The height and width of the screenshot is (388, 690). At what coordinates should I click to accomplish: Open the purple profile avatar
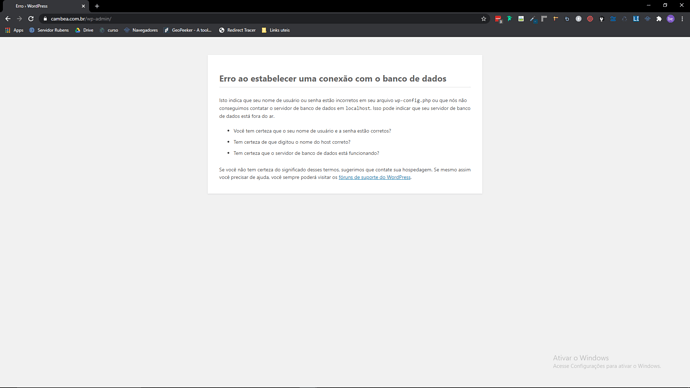coord(671,19)
